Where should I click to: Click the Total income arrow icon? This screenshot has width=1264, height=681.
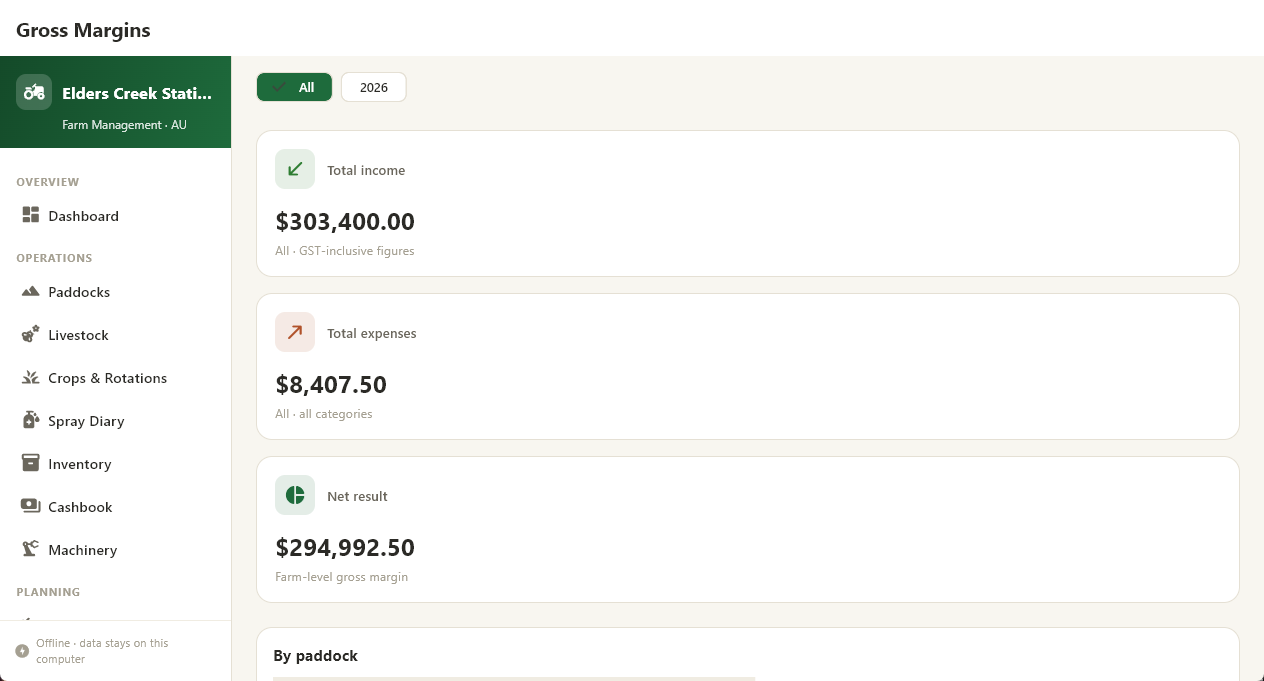coord(295,169)
